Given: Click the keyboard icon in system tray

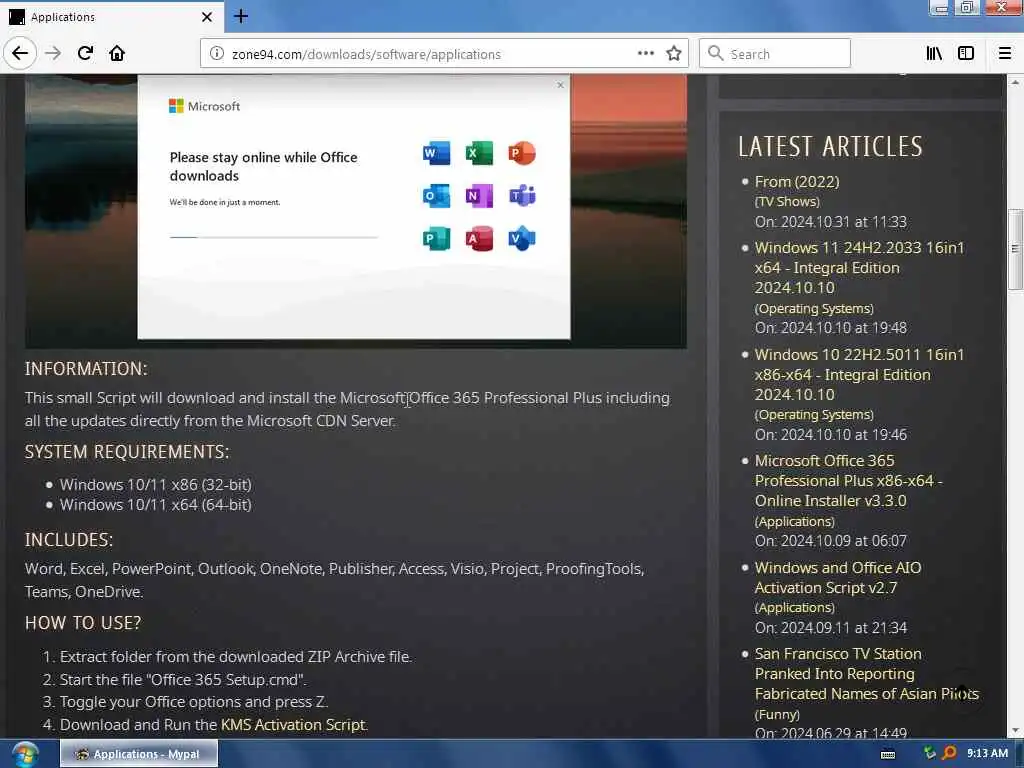Looking at the screenshot, I should pos(888,754).
